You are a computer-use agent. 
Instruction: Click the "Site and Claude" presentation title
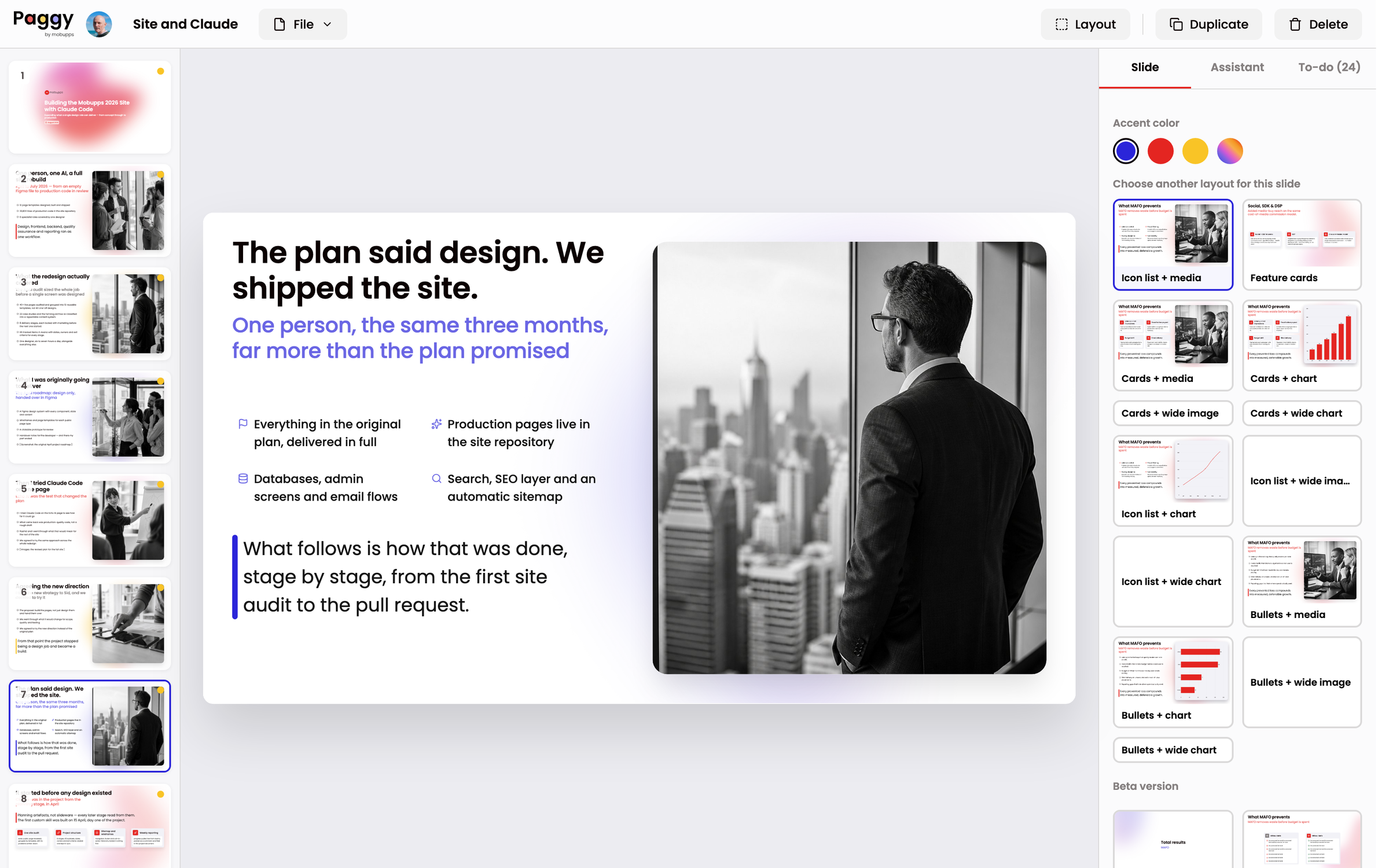[185, 24]
